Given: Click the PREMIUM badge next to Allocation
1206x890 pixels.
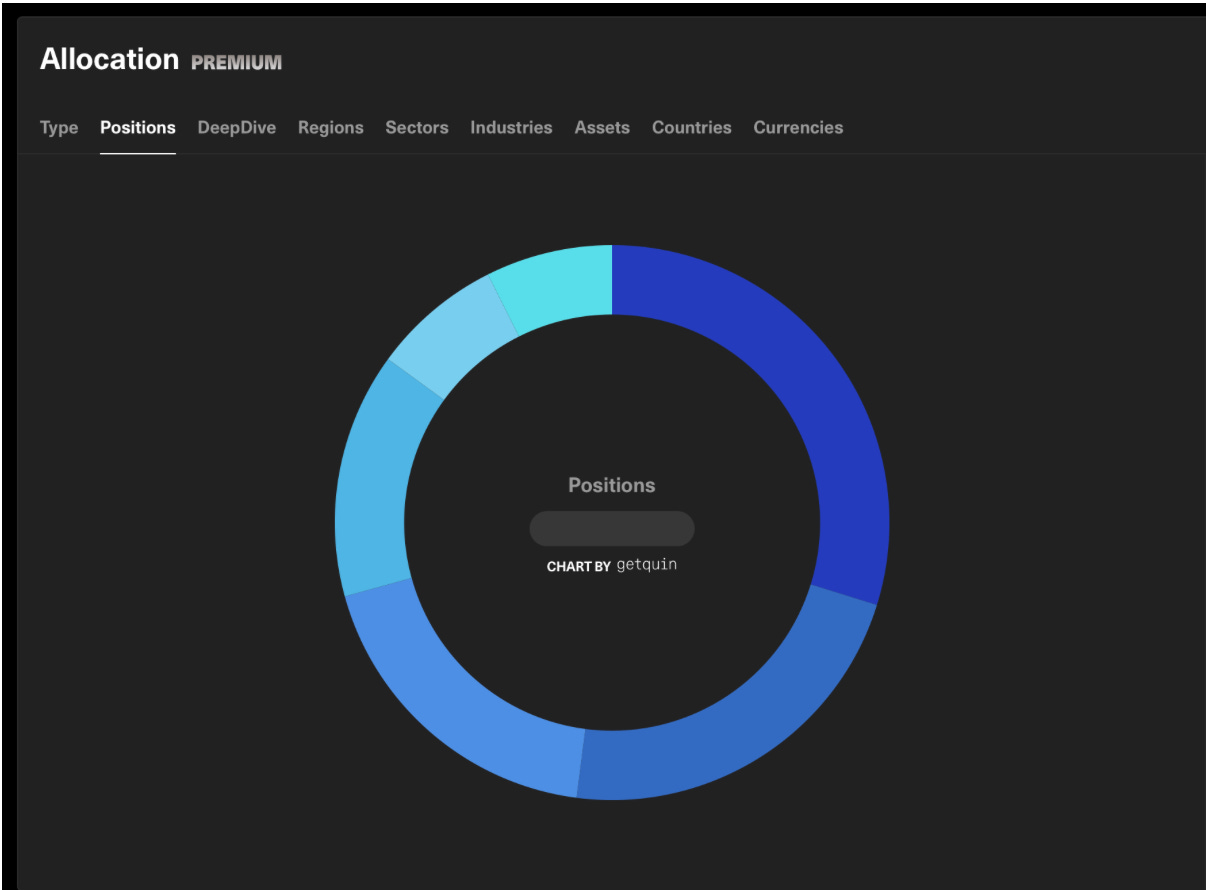Looking at the screenshot, I should click(x=237, y=63).
